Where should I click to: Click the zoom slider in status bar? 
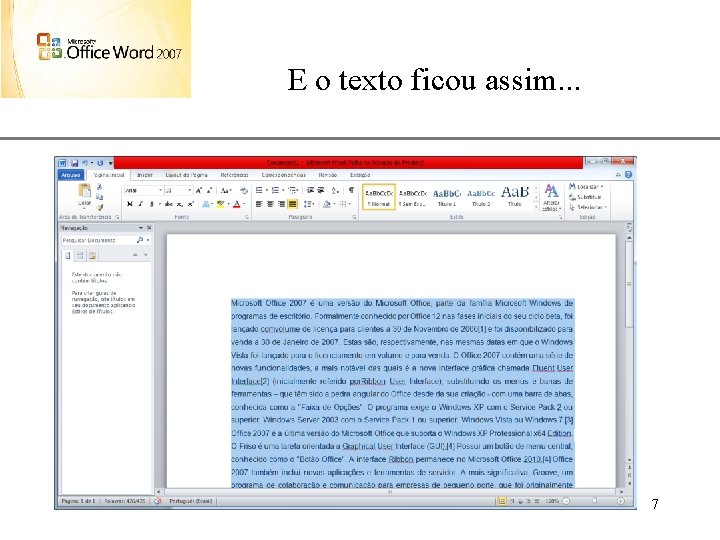click(x=594, y=501)
